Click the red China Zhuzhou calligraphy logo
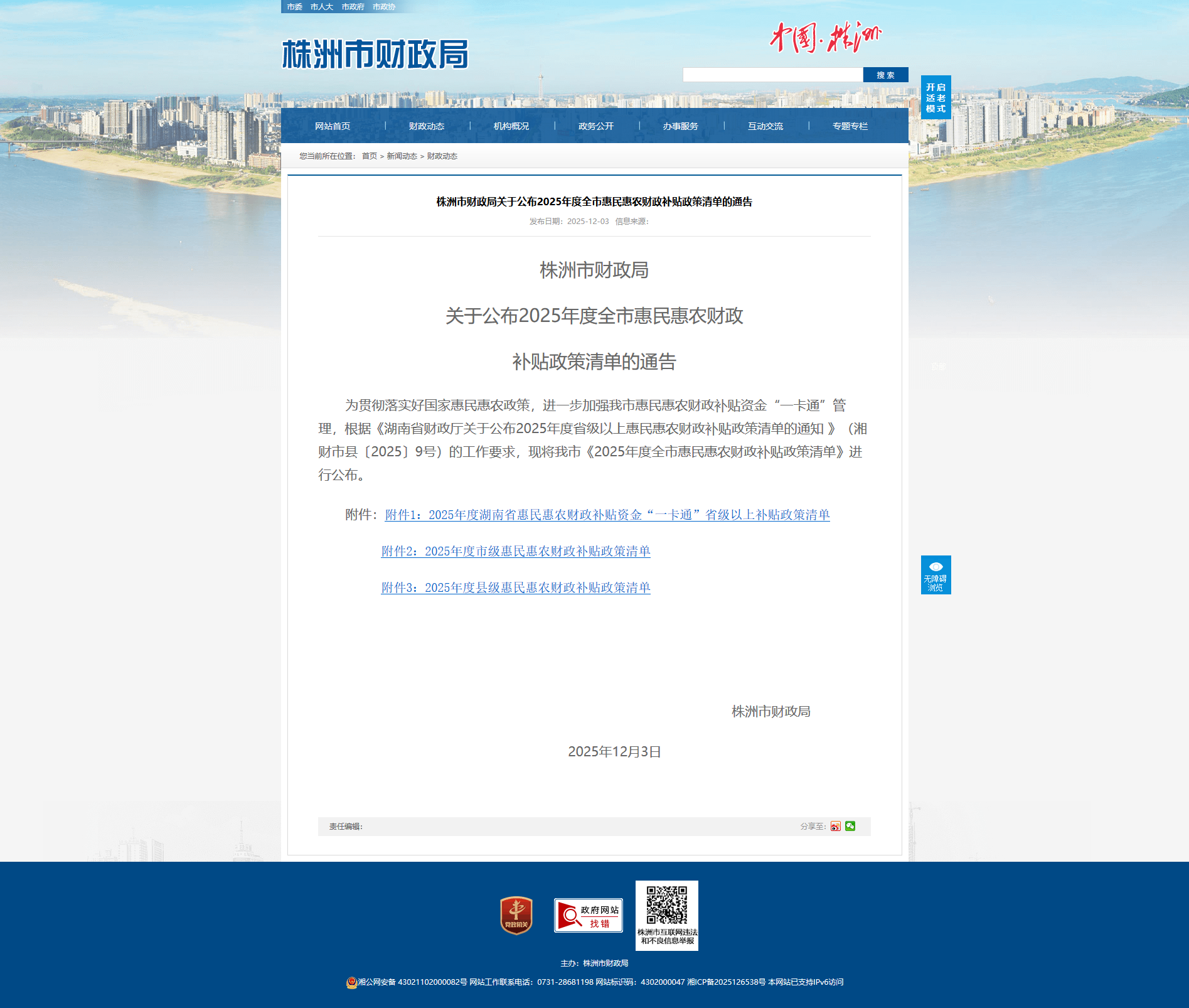The width and height of the screenshot is (1189, 1008). [825, 38]
